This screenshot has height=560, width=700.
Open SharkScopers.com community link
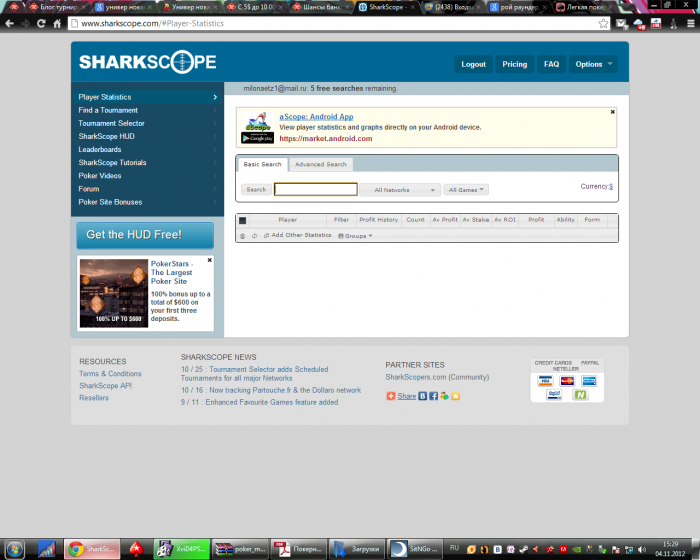tap(416, 377)
